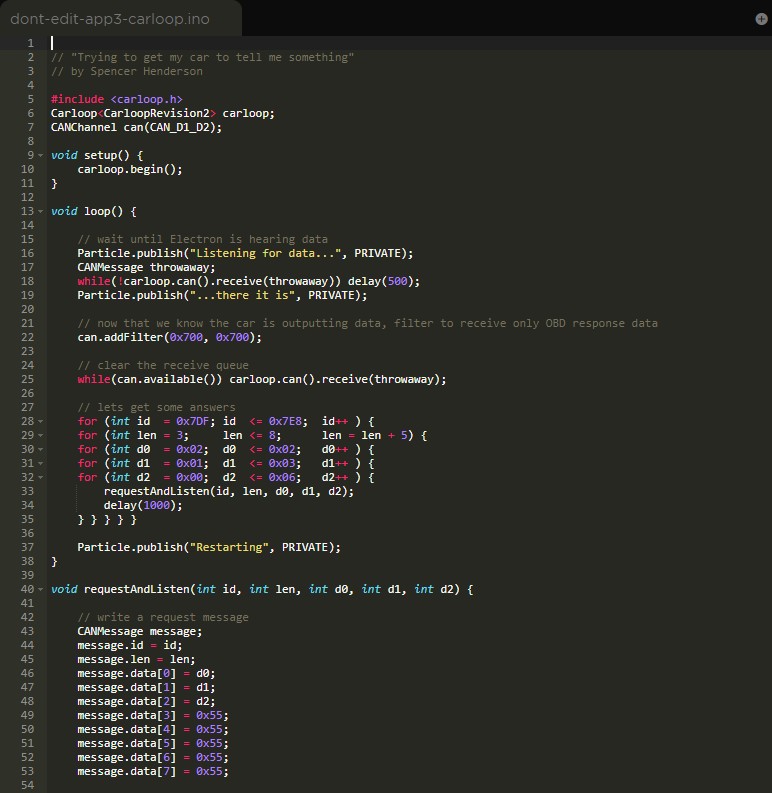
Task: Click 'message.data[3] = 0x55;' line
Action: (x=153, y=716)
